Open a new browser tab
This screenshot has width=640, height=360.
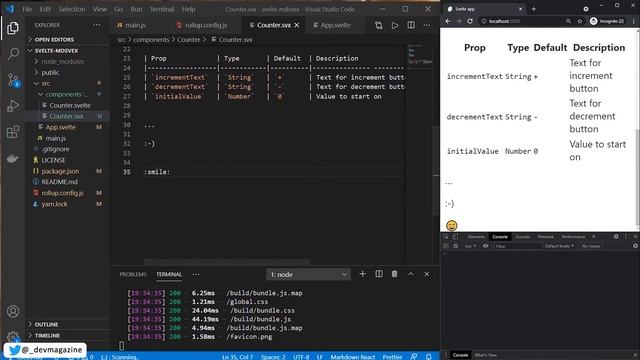tap(533, 9)
